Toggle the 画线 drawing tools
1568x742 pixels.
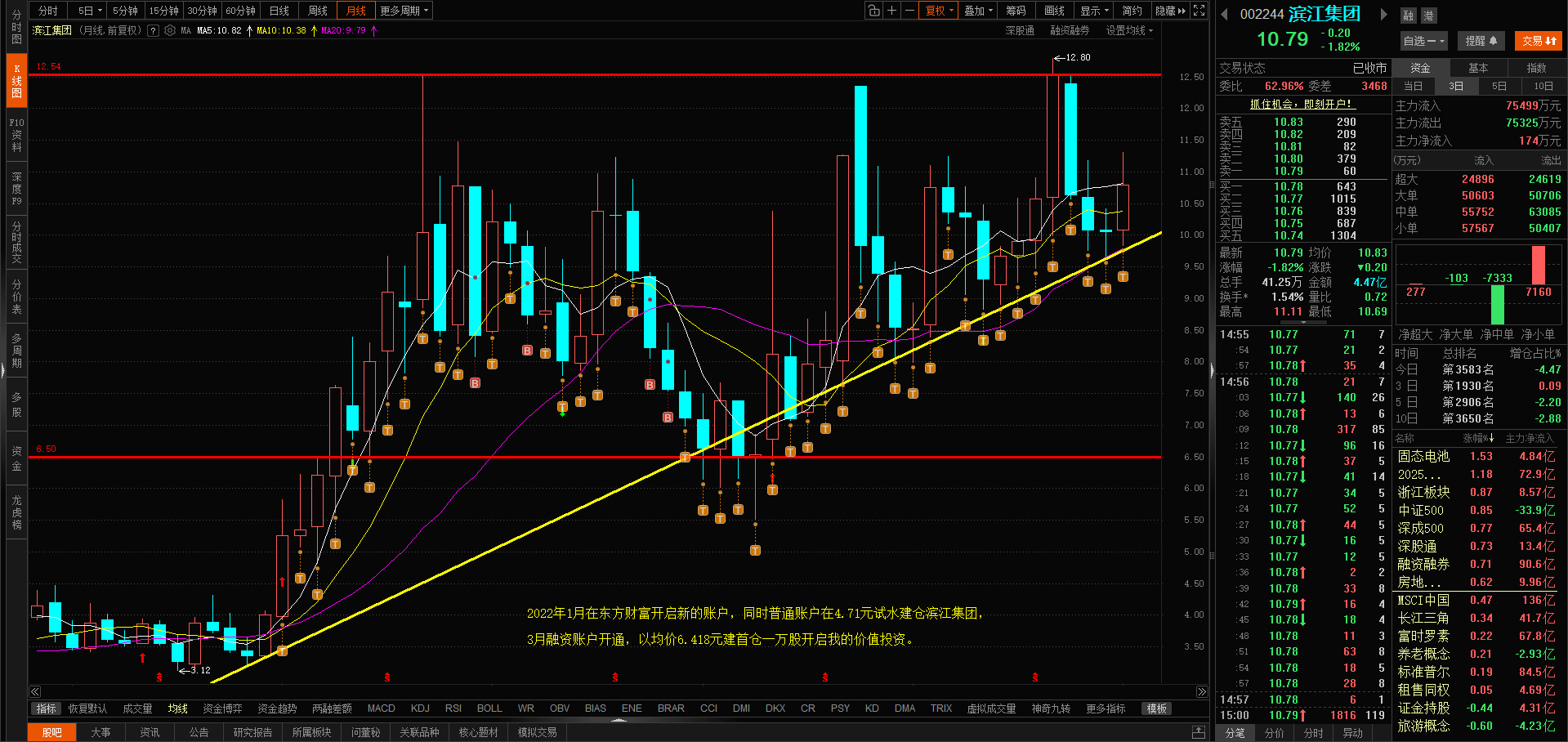coord(1054,11)
